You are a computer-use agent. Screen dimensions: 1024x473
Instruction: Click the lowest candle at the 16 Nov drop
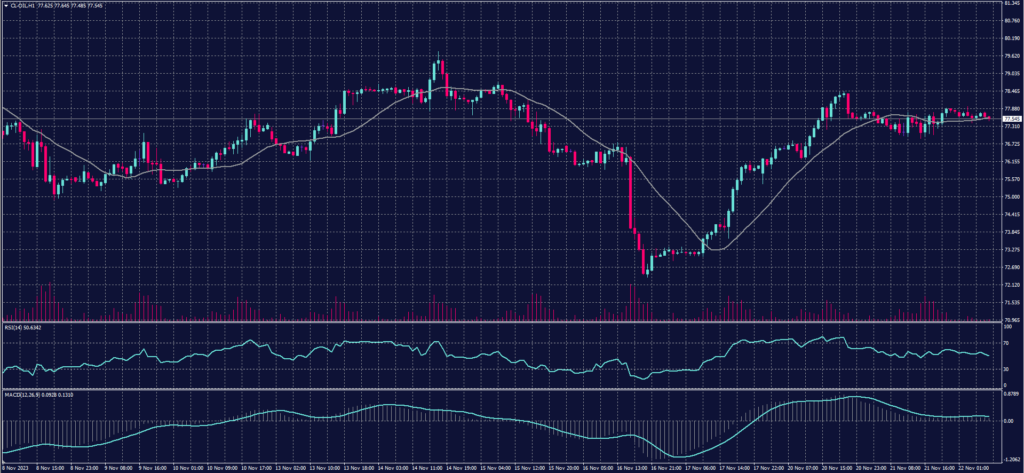coord(645,268)
